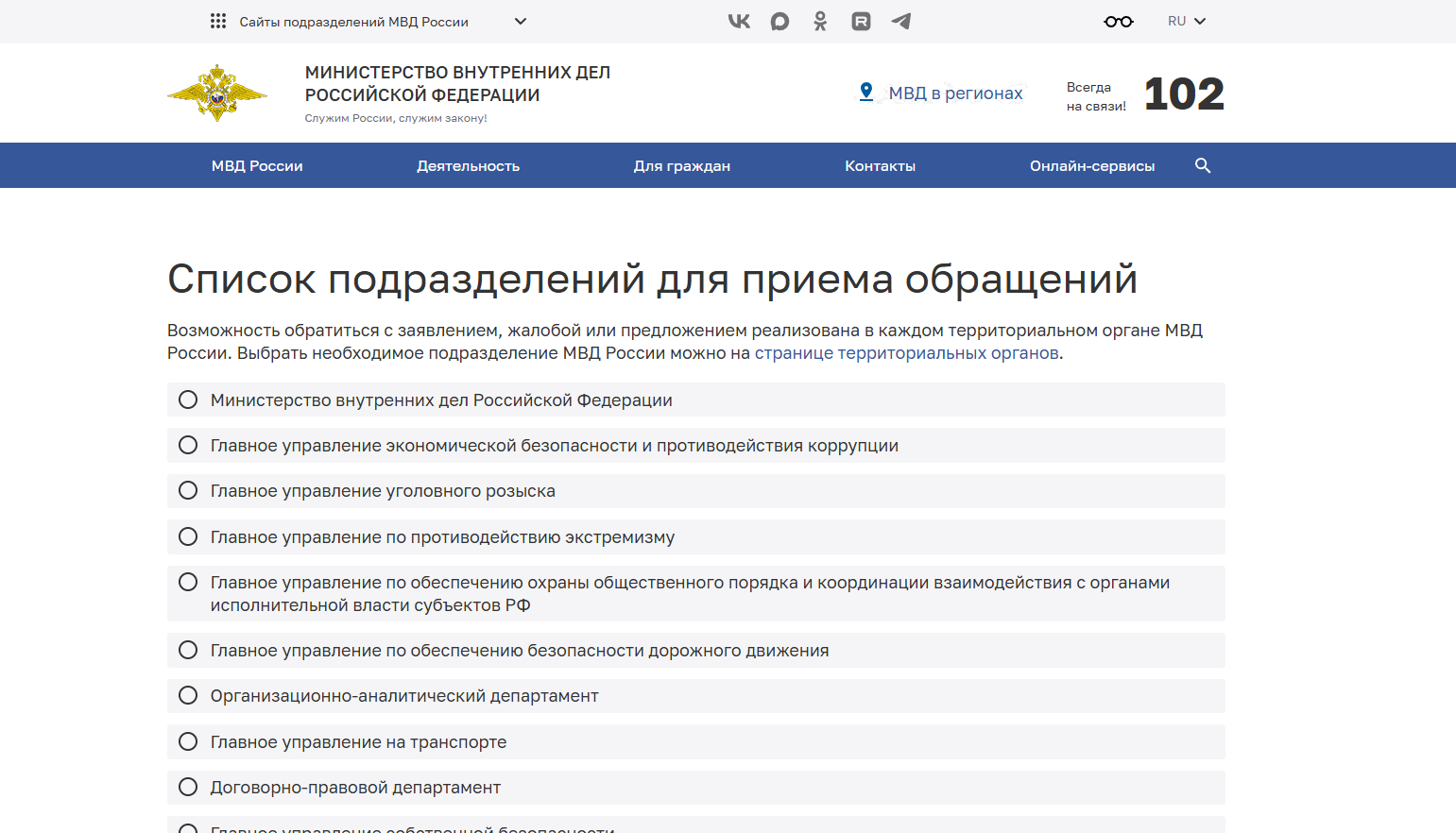Click the 102 emergency number

click(x=1183, y=94)
